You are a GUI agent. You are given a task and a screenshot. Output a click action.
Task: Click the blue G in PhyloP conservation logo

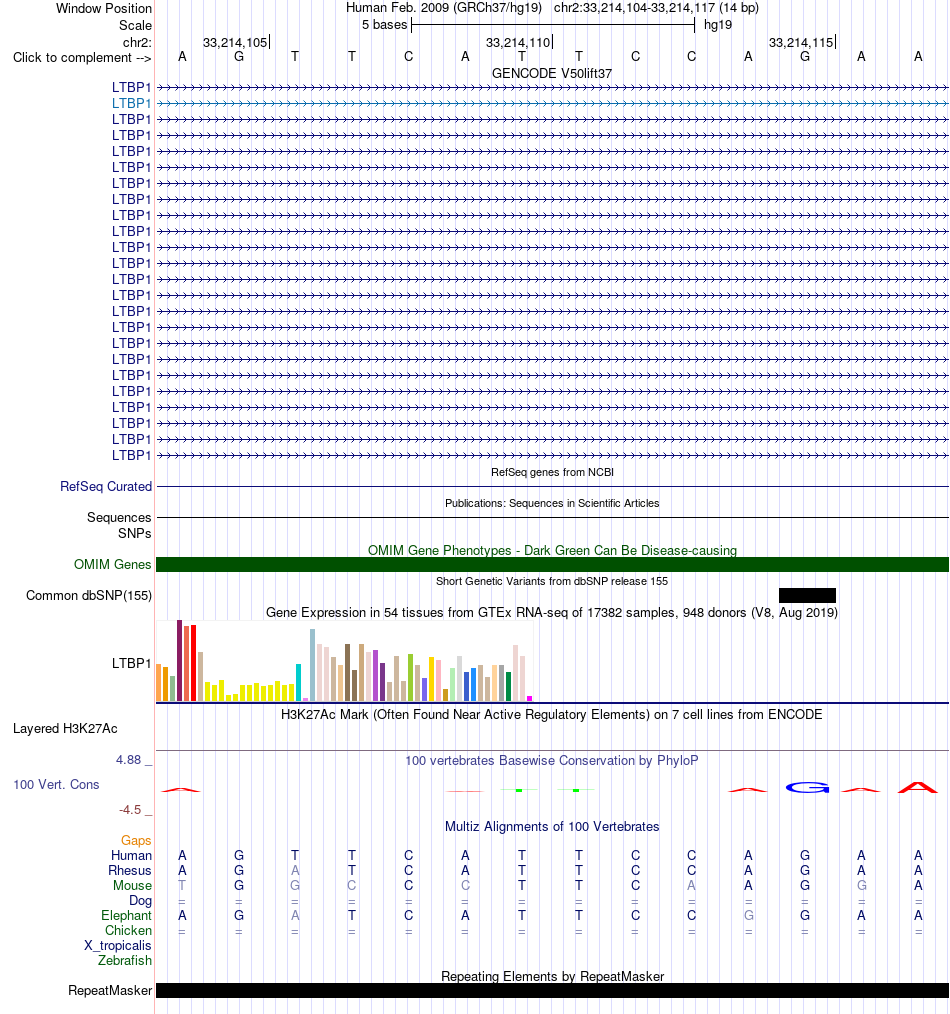[808, 788]
